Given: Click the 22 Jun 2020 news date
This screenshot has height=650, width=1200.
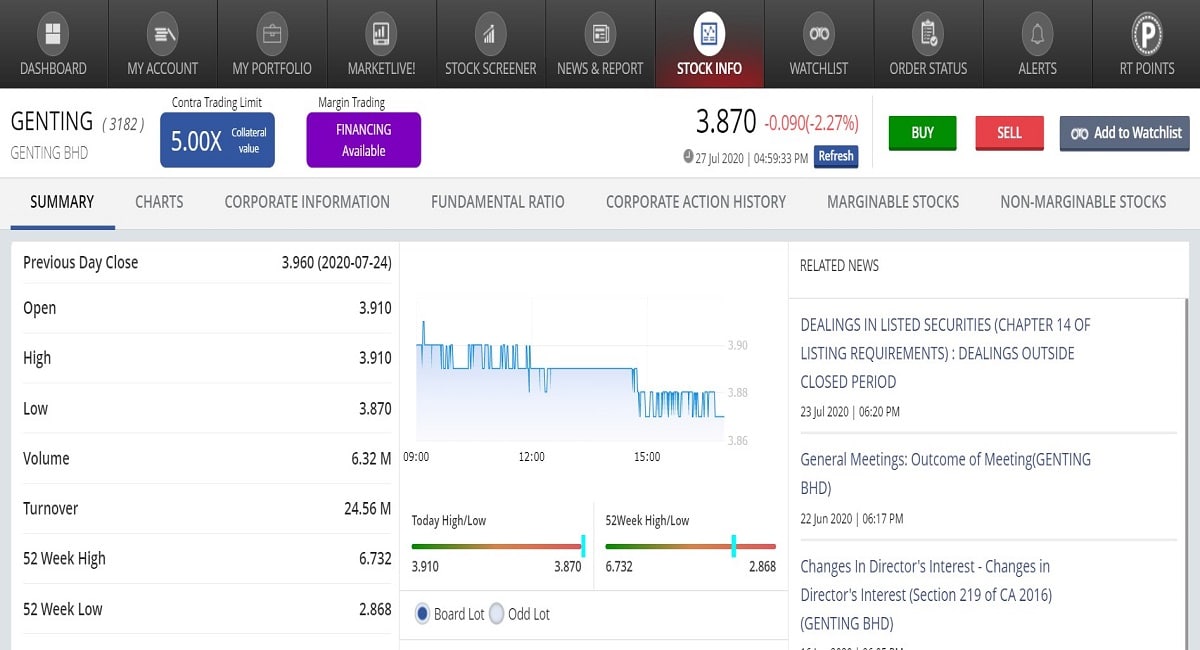Looking at the screenshot, I should [852, 518].
